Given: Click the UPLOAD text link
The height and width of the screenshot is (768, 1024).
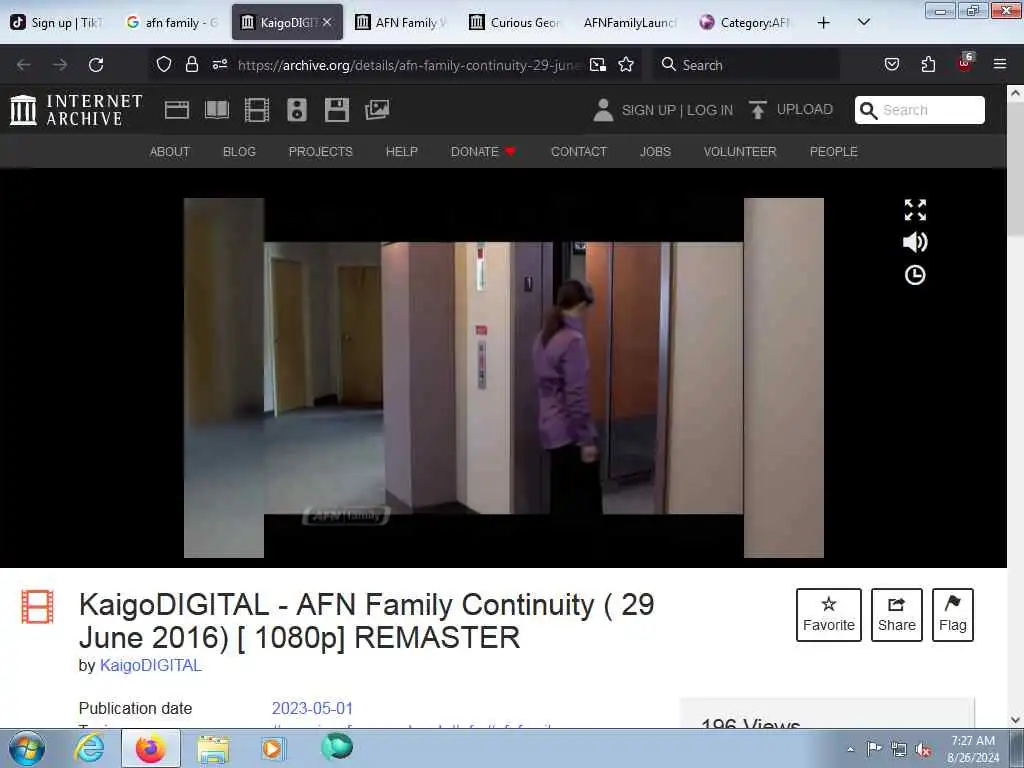Looking at the screenshot, I should [805, 109].
